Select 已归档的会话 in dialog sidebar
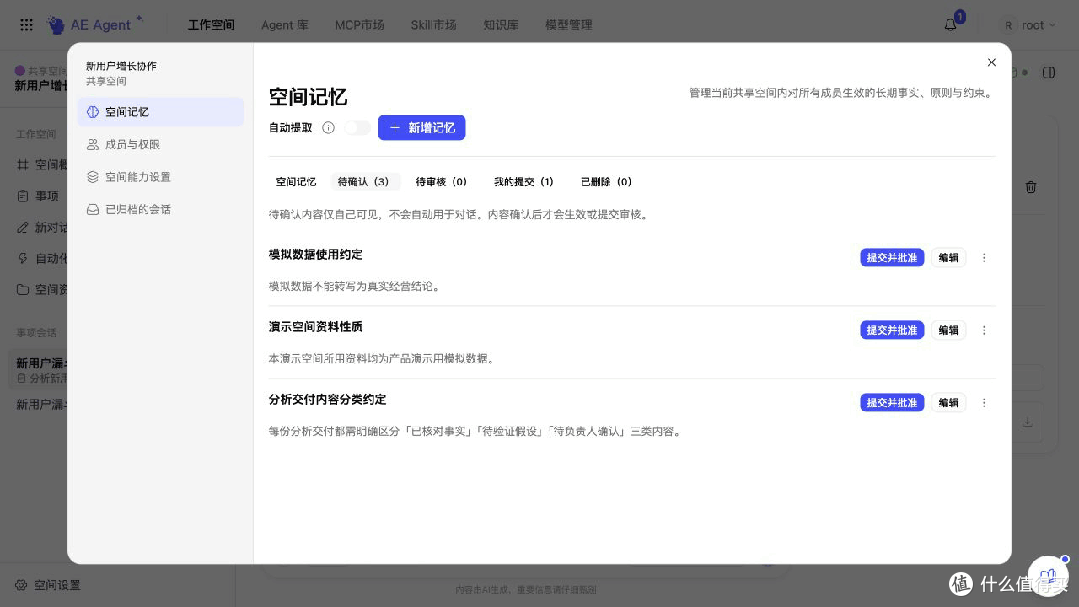Viewport: 1079px width, 607px height. coord(160,209)
